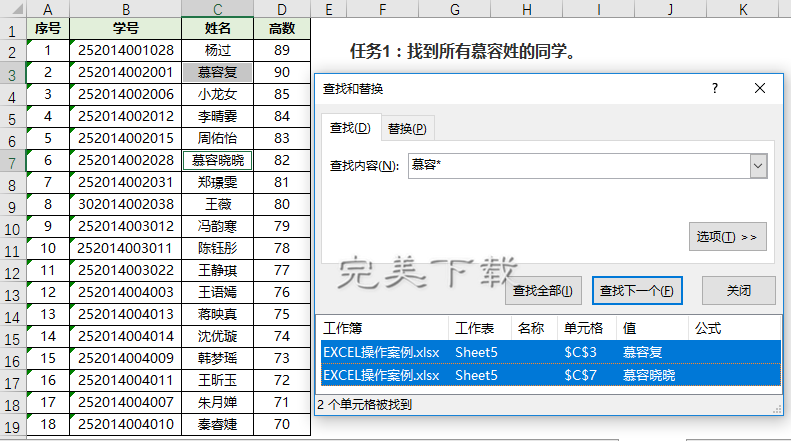This screenshot has width=791, height=441.
Task: Select the cell containing 蒋映真
Action: (217, 314)
